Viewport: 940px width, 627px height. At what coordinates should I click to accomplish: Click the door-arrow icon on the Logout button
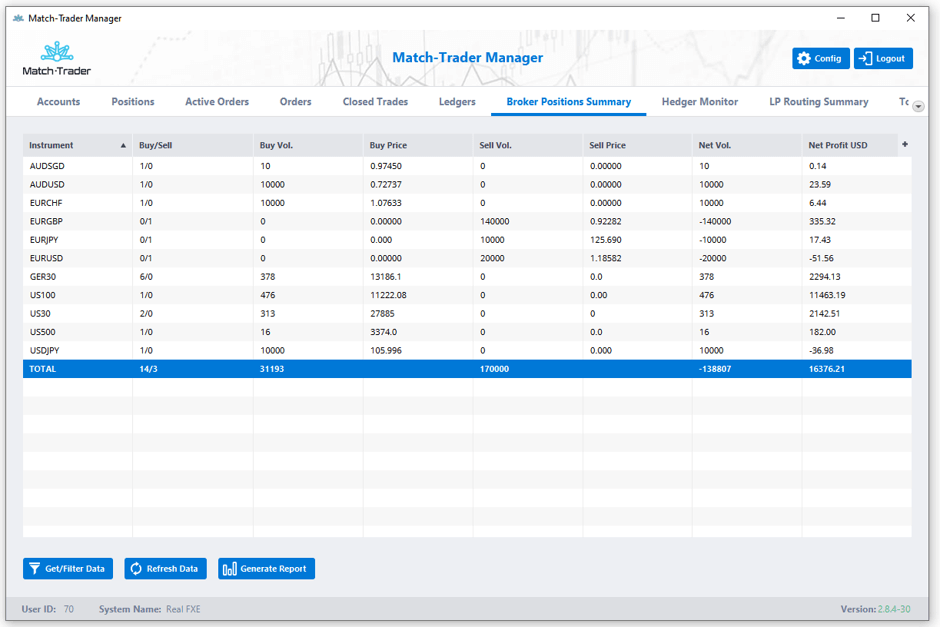tap(866, 58)
